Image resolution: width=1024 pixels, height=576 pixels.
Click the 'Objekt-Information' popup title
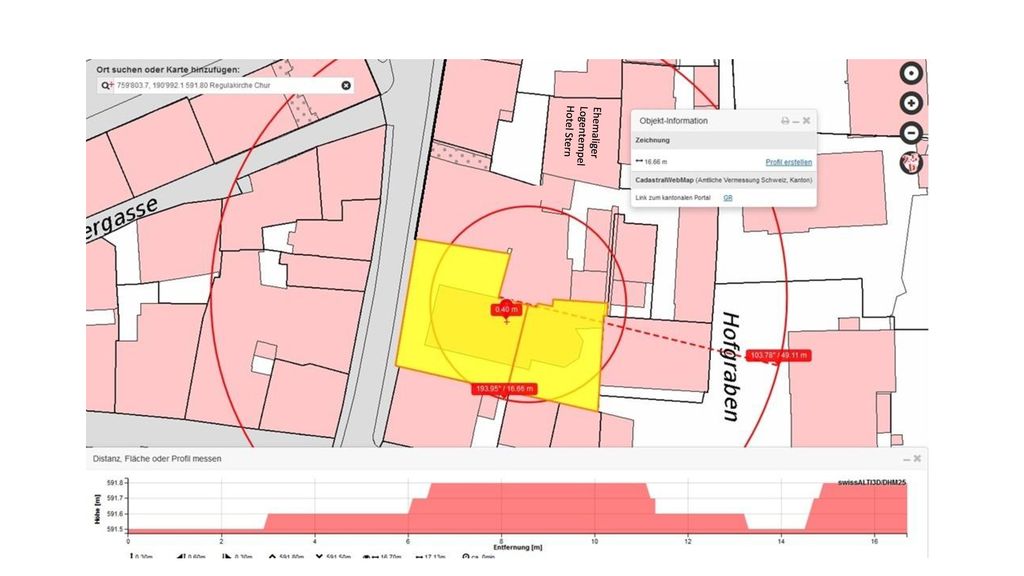[x=673, y=121]
